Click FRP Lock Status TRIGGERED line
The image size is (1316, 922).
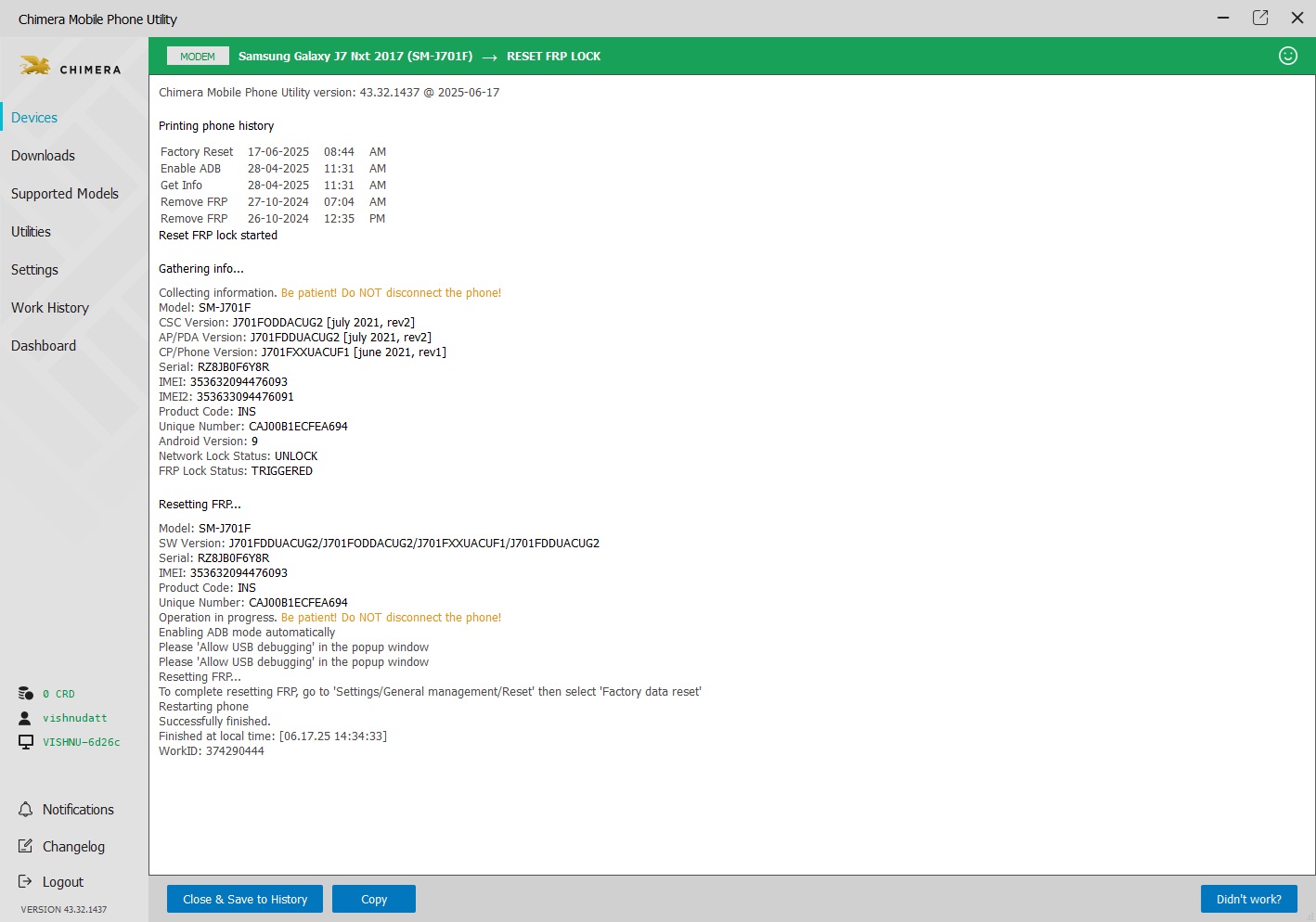tap(236, 471)
